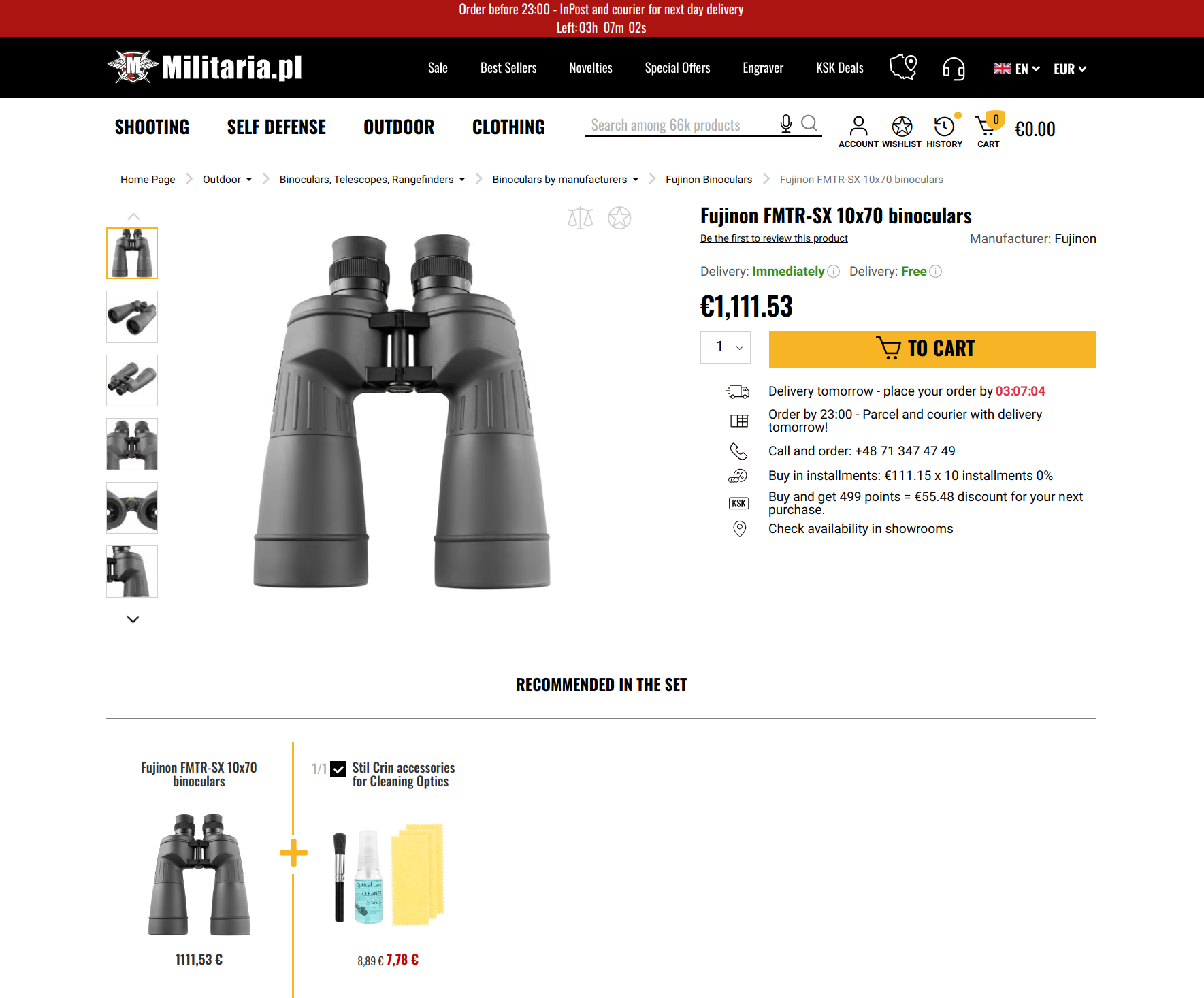Open the store locations map icon
This screenshot has height=998, width=1204.
(x=903, y=67)
